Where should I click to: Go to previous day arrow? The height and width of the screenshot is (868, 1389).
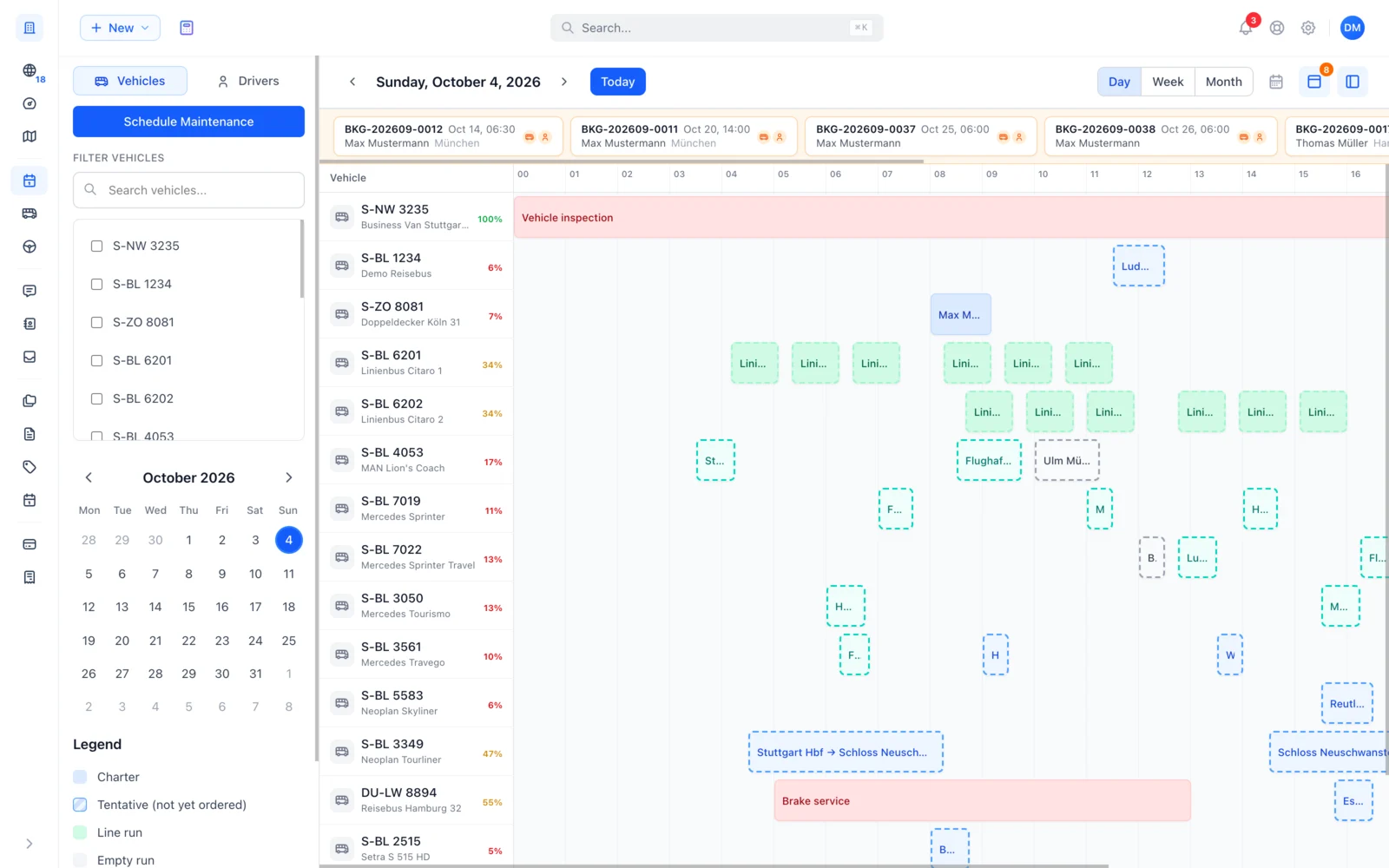[x=352, y=82]
